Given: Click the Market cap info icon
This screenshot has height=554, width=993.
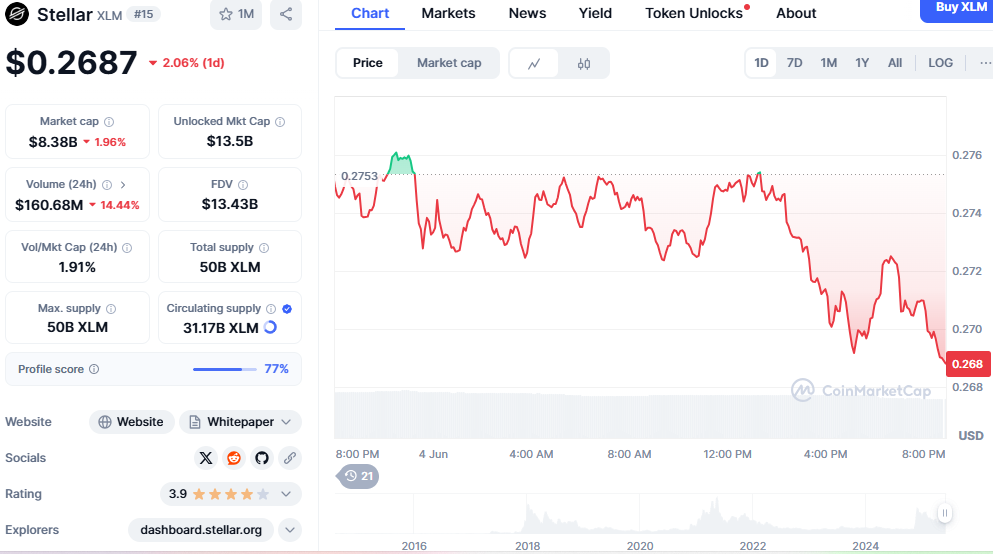Looking at the screenshot, I should [109, 122].
